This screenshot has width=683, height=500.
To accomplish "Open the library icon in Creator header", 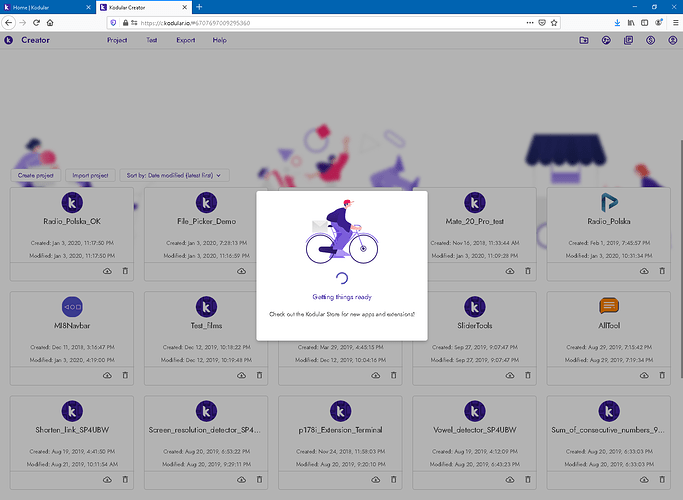I will [628, 40].
